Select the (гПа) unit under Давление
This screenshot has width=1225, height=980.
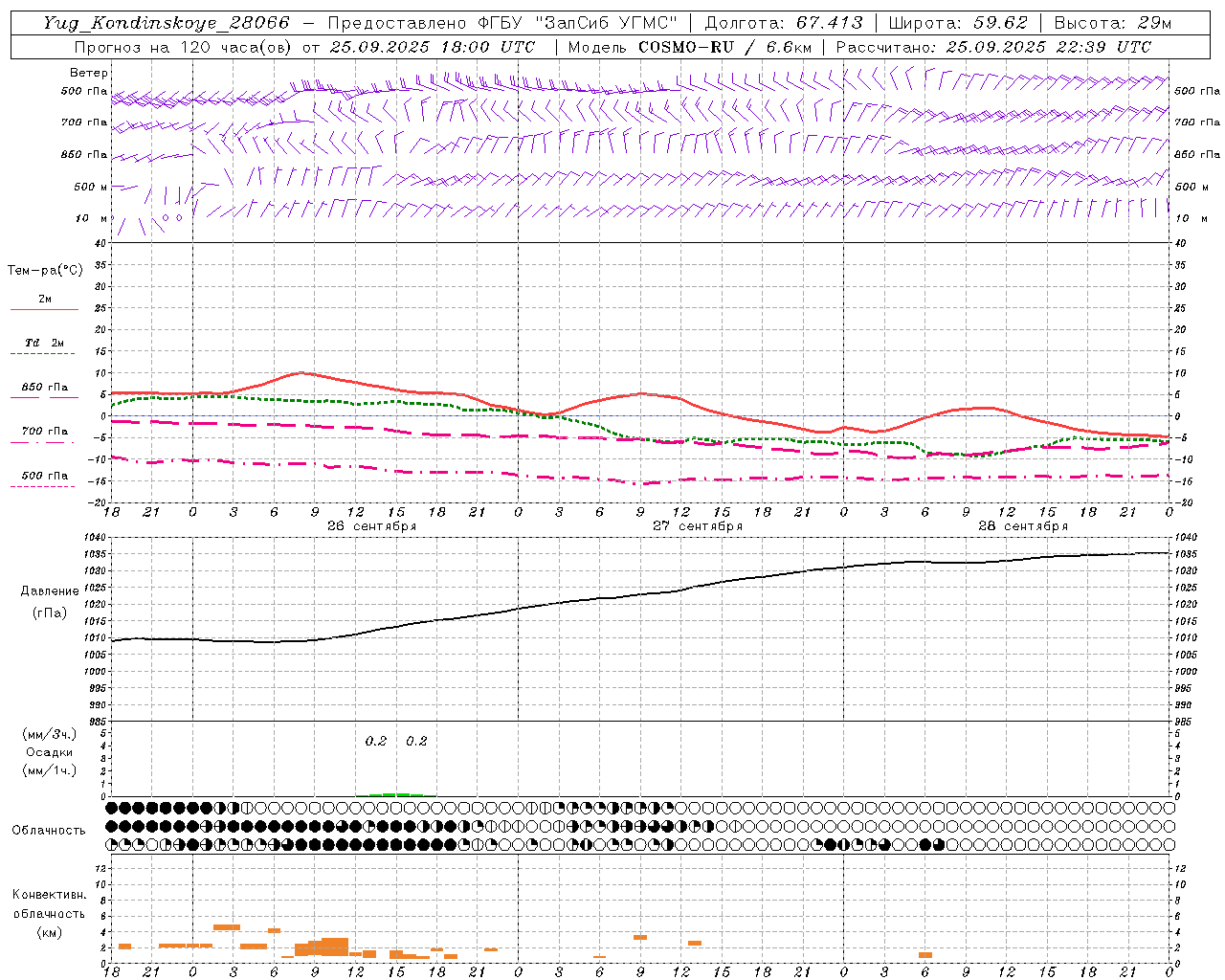pyautogui.click(x=50, y=612)
